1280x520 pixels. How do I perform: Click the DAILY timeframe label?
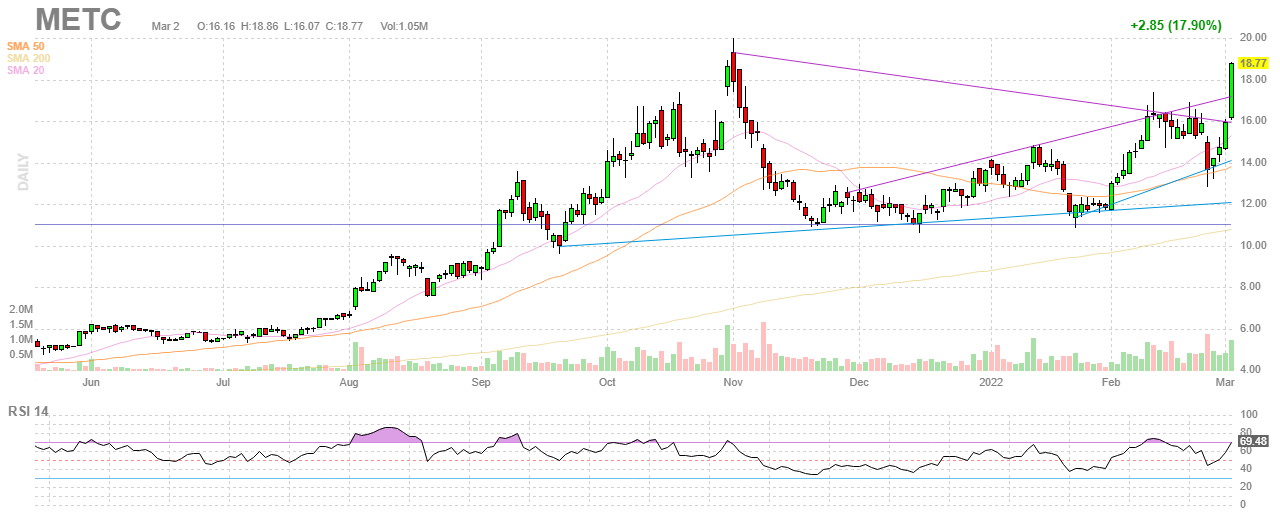point(20,173)
